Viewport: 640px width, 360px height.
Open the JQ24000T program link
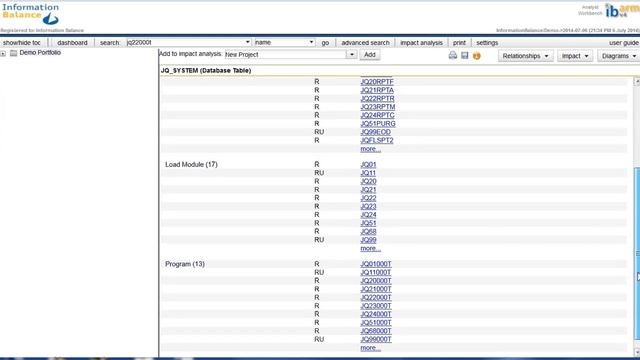pos(376,314)
